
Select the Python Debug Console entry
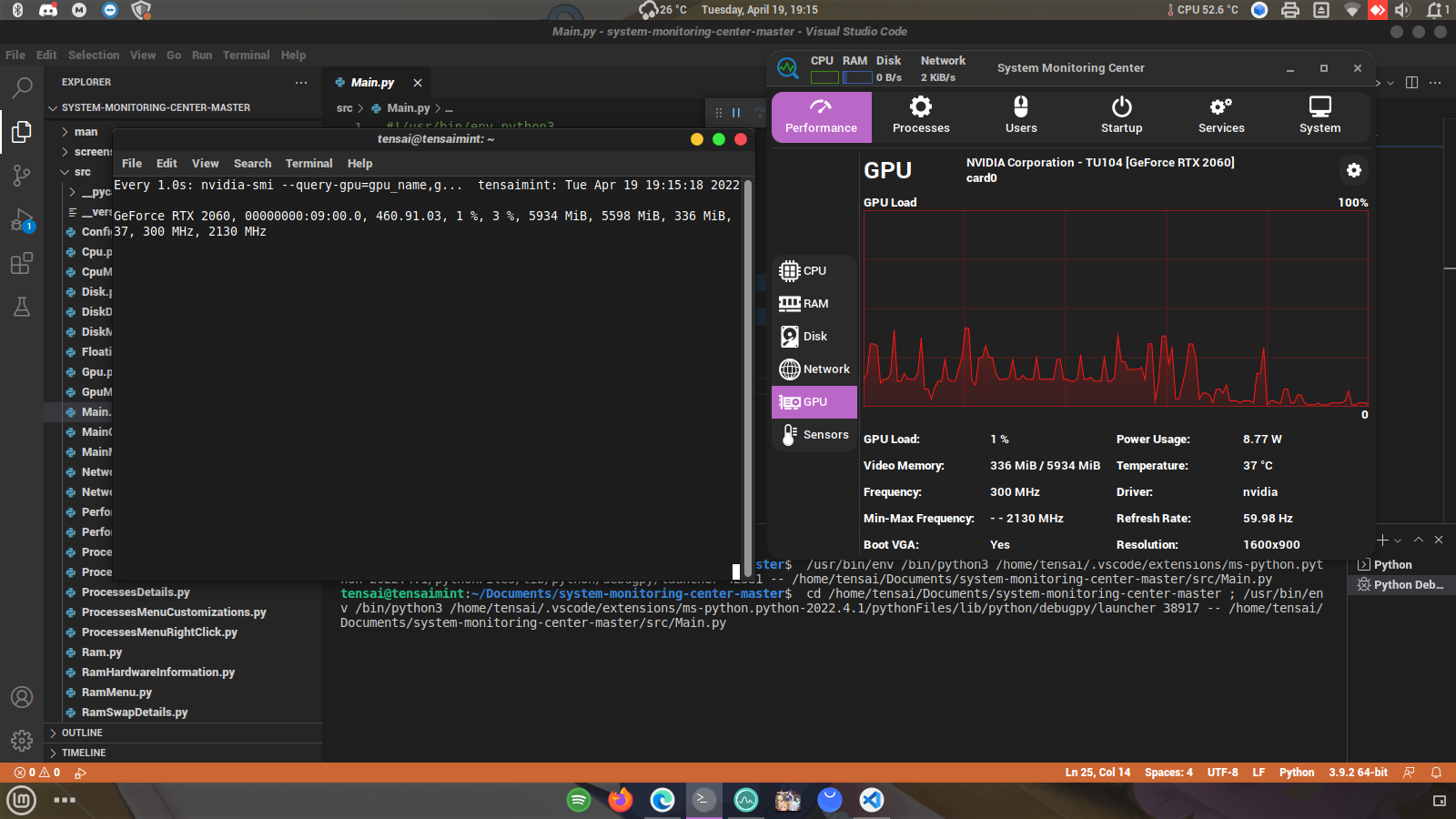[1407, 584]
